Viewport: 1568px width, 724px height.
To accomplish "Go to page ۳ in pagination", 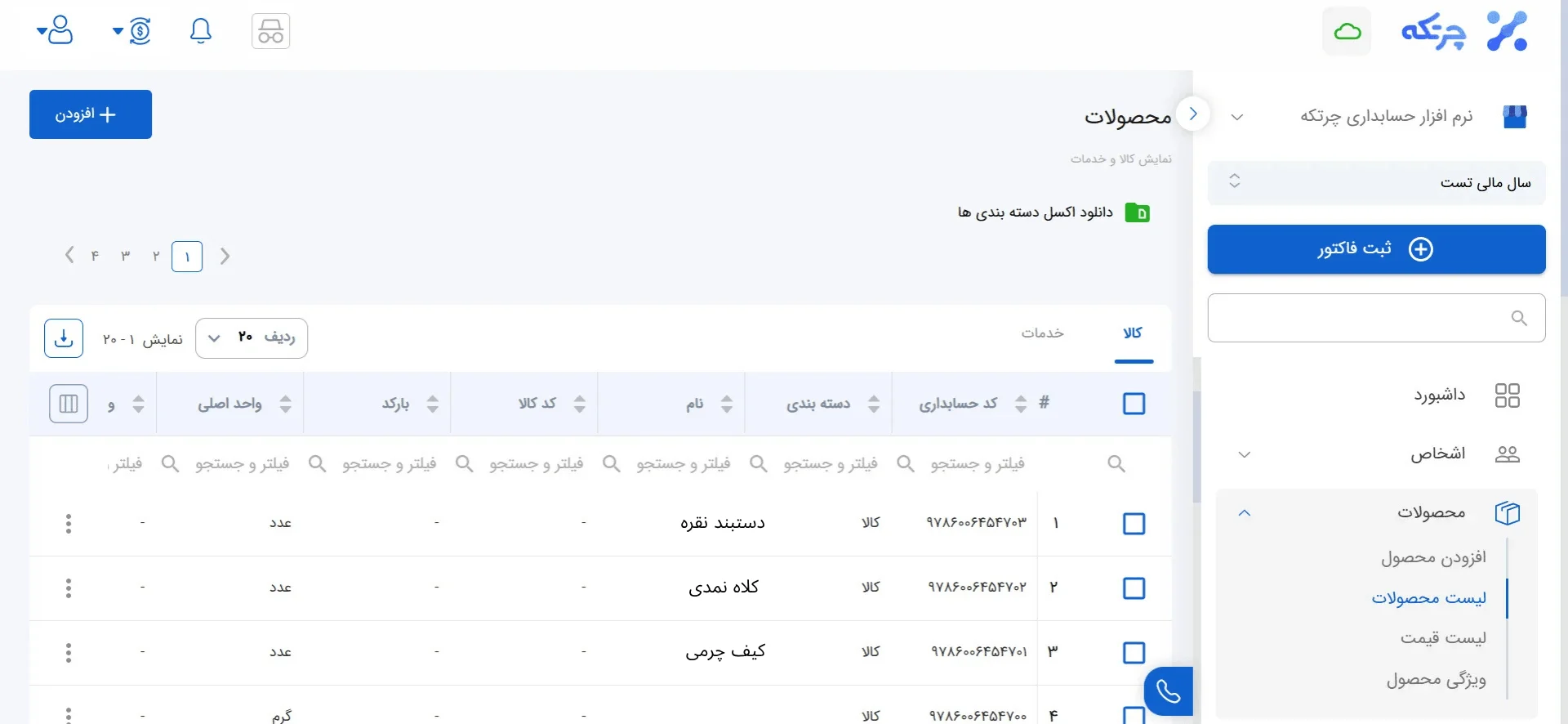I will pos(126,257).
